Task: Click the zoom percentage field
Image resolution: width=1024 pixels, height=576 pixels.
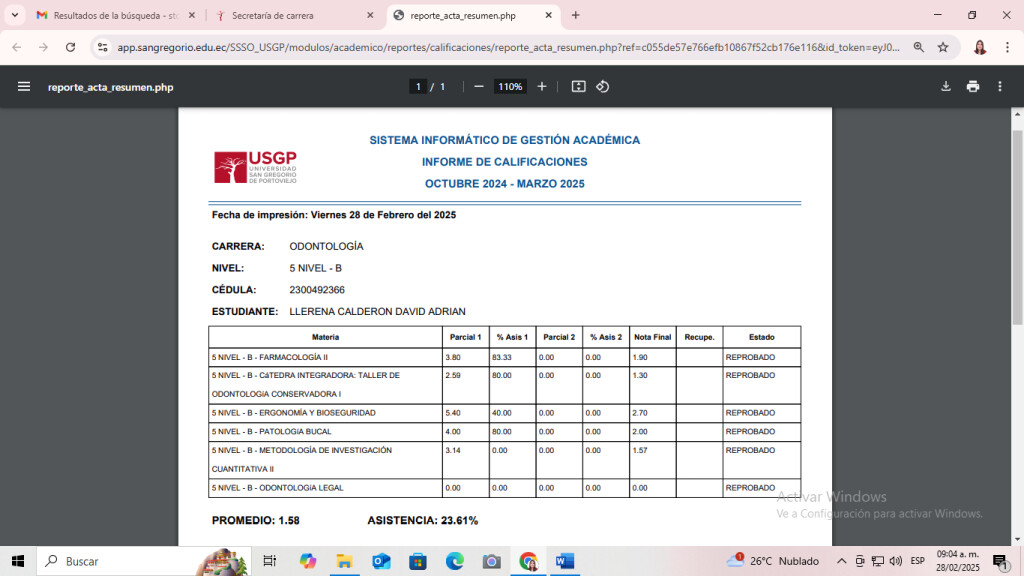Action: pyautogui.click(x=510, y=87)
